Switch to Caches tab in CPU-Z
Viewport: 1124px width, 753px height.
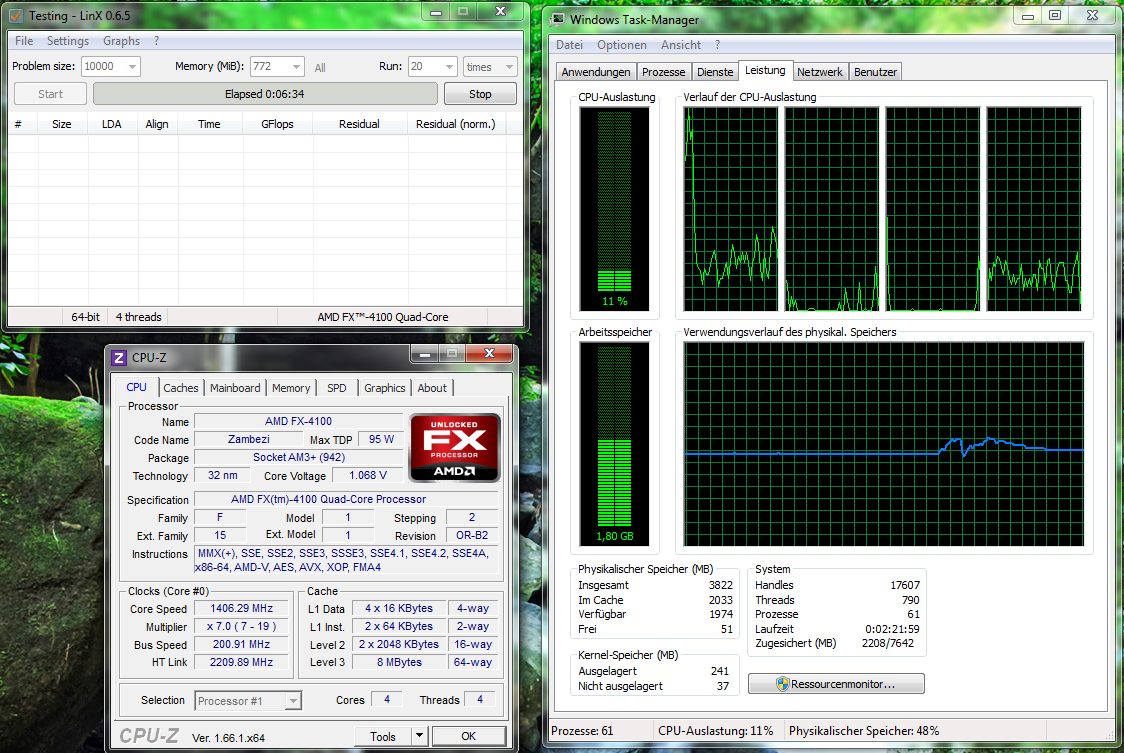click(x=181, y=388)
